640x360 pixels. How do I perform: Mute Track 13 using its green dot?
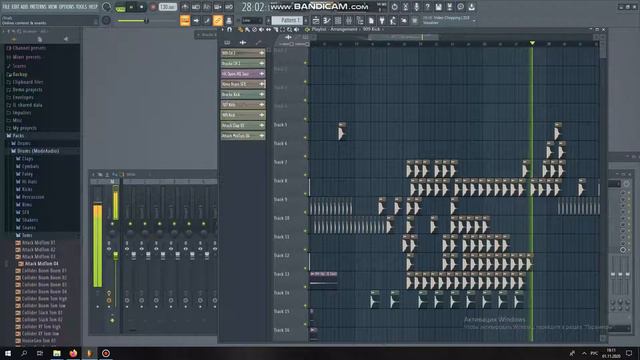coord(305,287)
